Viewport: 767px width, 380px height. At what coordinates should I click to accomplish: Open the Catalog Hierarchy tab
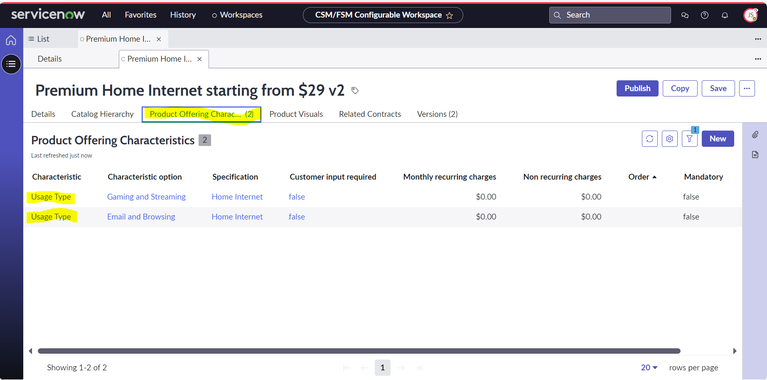(x=102, y=114)
